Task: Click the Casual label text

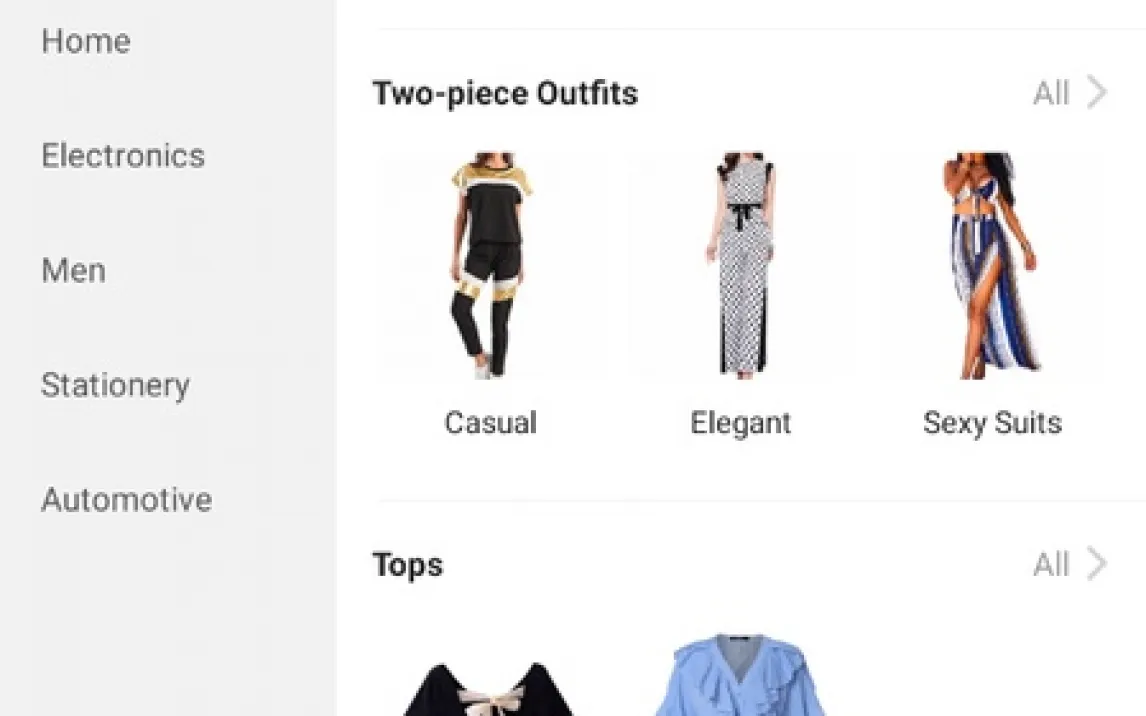Action: click(x=490, y=423)
